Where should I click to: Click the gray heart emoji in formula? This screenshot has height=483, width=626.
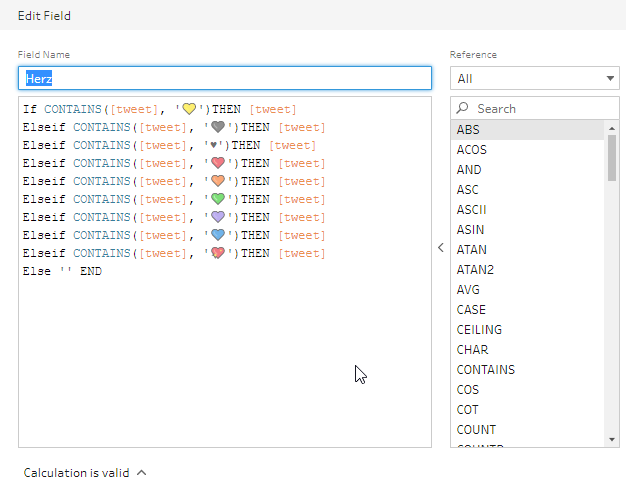218,127
